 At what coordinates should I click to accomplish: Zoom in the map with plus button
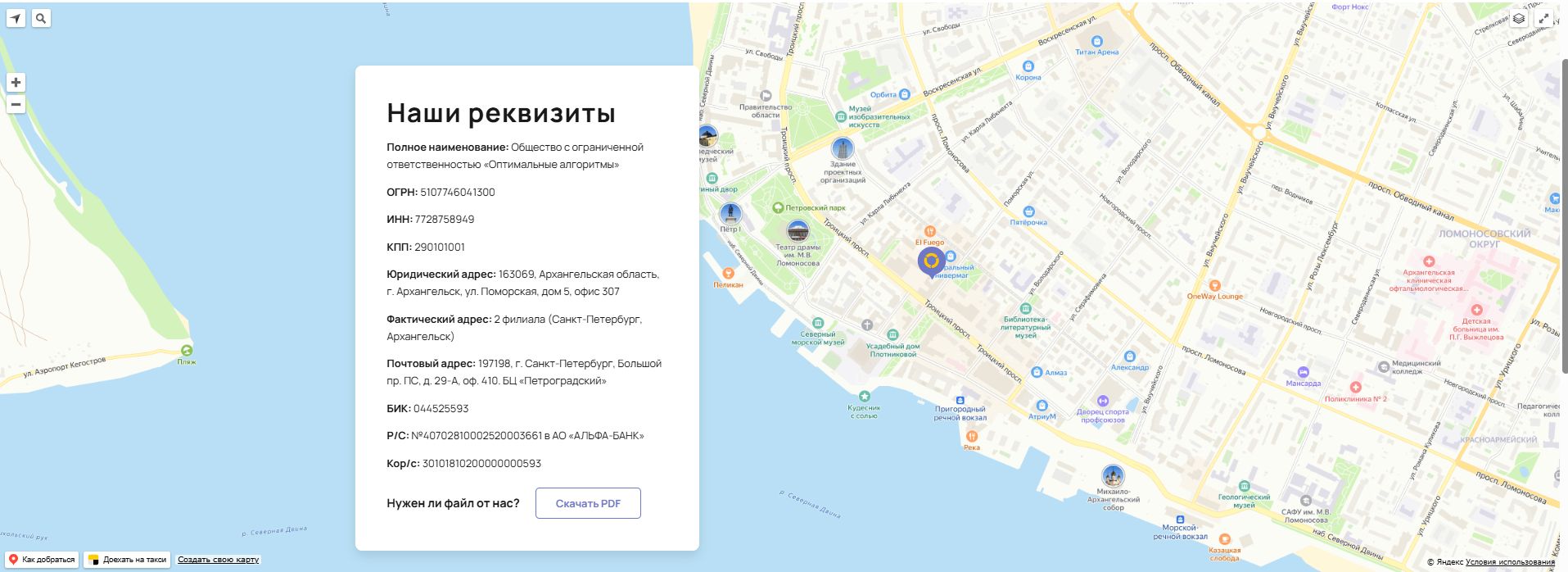point(16,82)
